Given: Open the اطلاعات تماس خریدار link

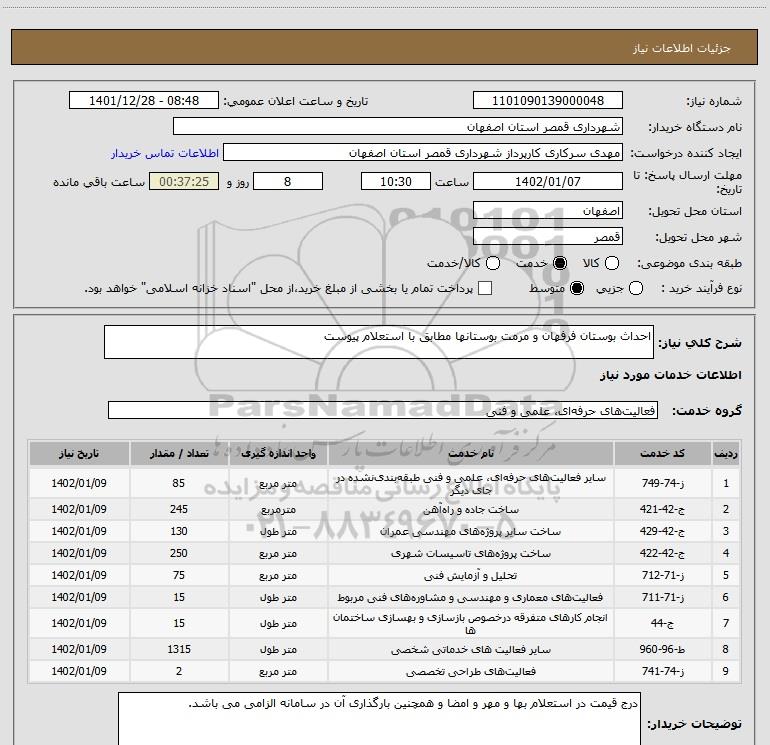Looking at the screenshot, I should coord(165,153).
